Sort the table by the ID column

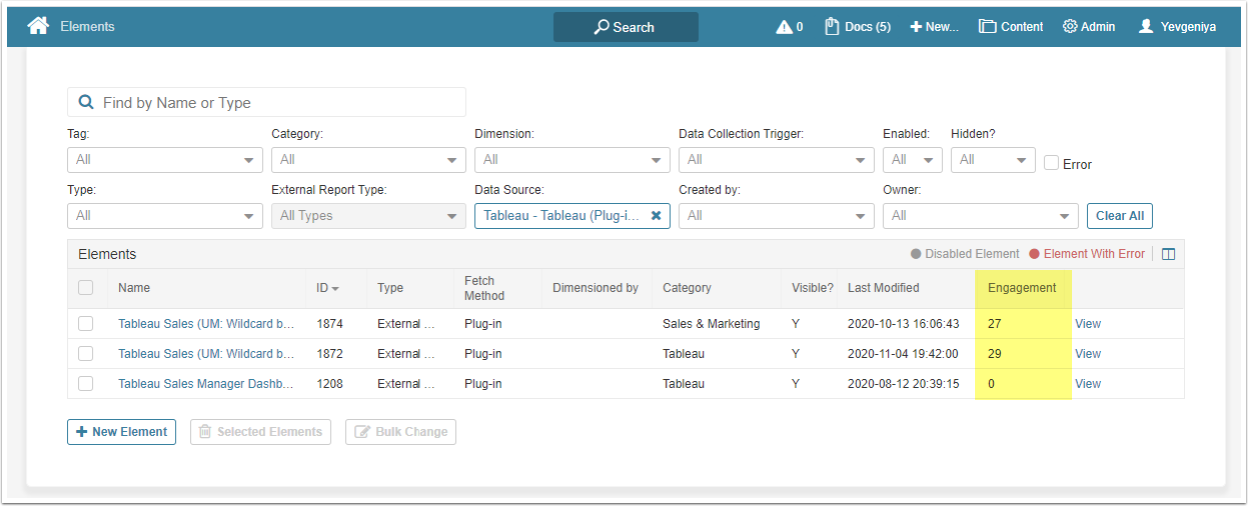coord(327,288)
